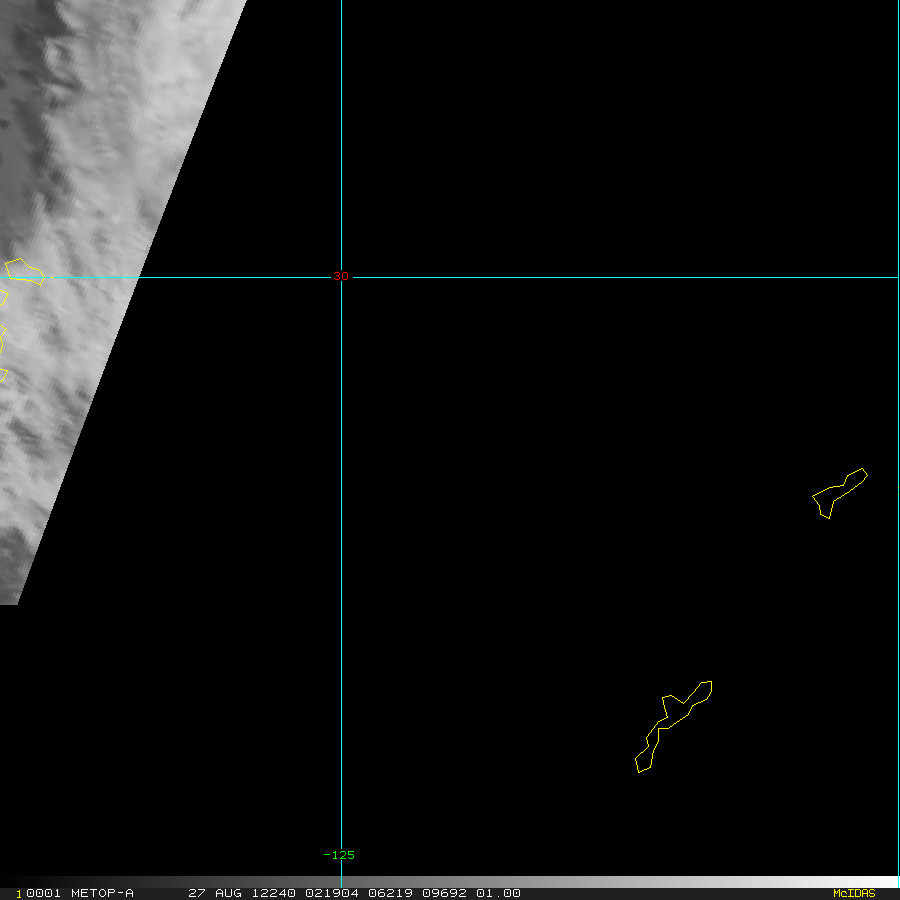
Task: Click the vertical white line at right edge
Action: pos(897,400)
